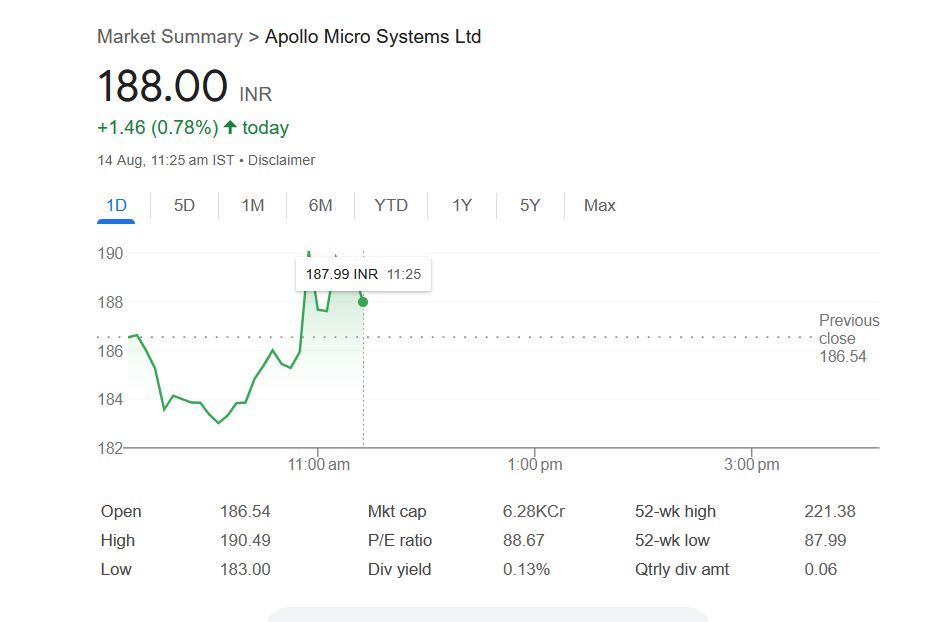This screenshot has width=925, height=622.
Task: Click the 11:00 am axis label
Action: click(x=318, y=464)
